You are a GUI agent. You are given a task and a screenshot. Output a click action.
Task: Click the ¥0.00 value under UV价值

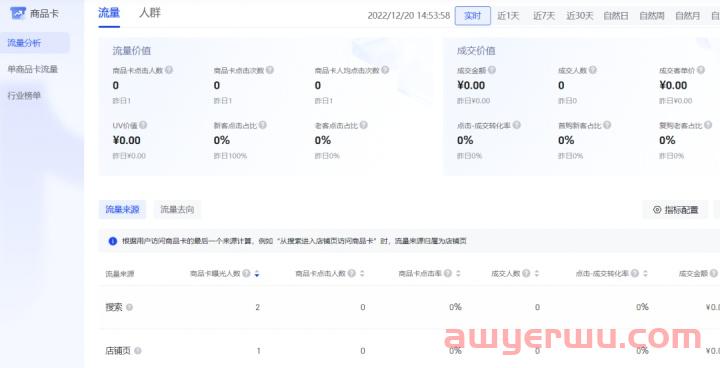[x=127, y=140]
